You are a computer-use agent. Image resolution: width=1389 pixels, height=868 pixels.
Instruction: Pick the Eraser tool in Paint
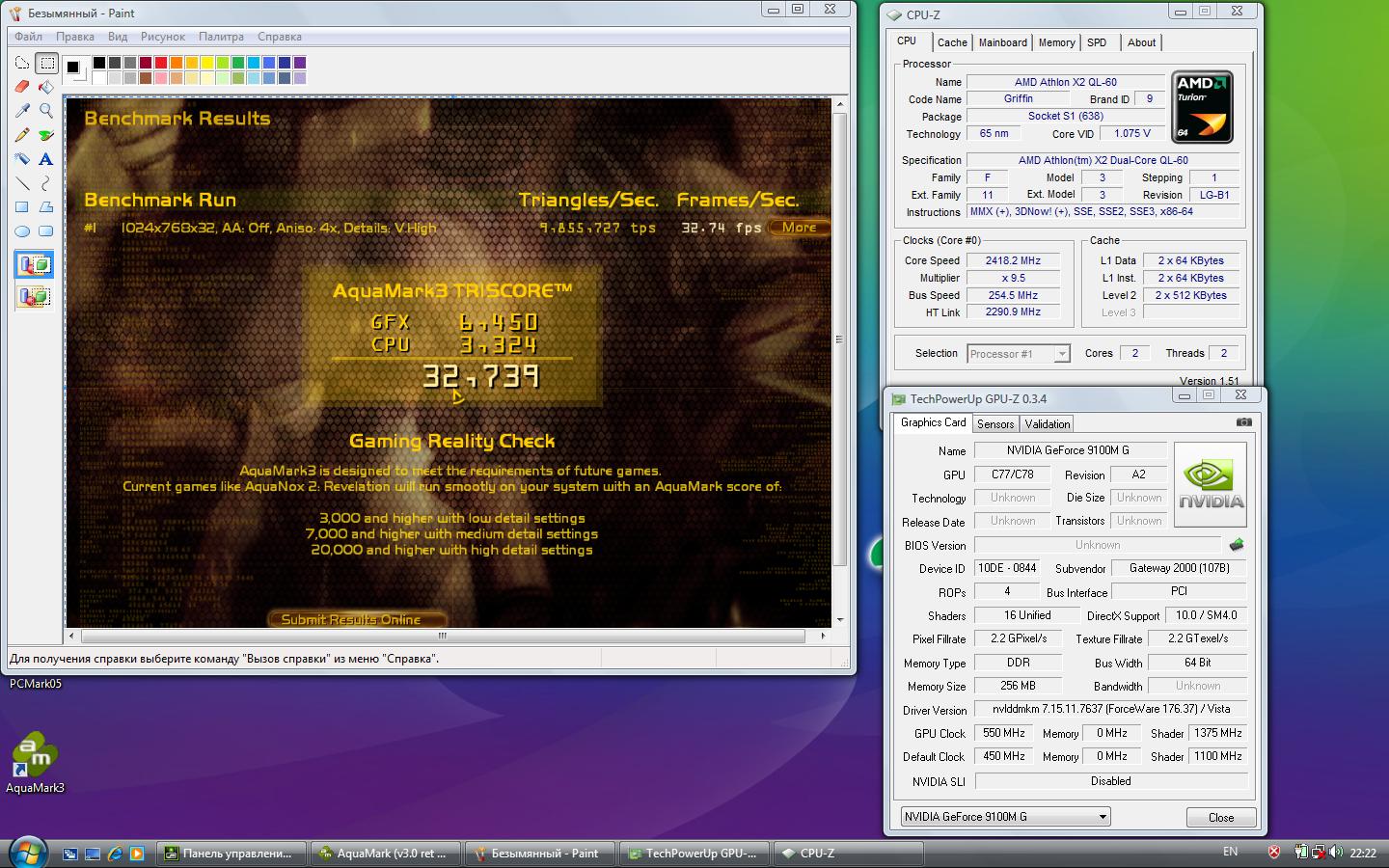point(22,88)
